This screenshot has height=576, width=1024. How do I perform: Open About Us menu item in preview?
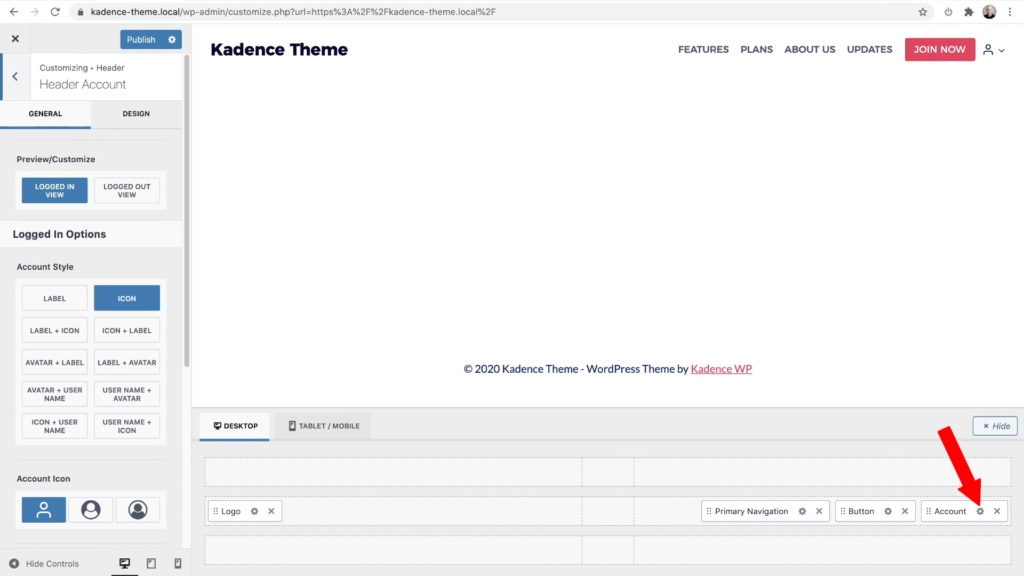810,50
